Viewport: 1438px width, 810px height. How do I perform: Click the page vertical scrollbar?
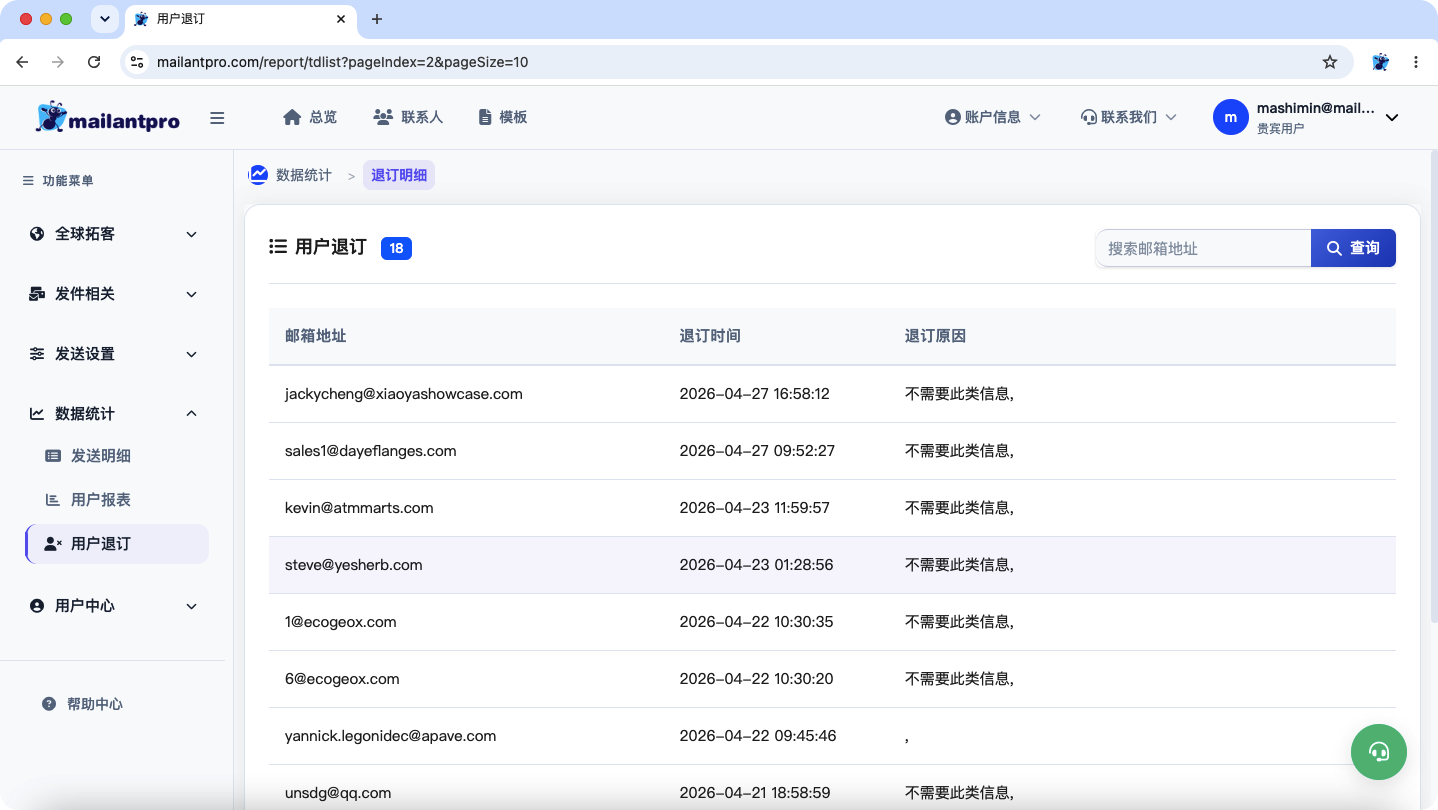point(1433,386)
